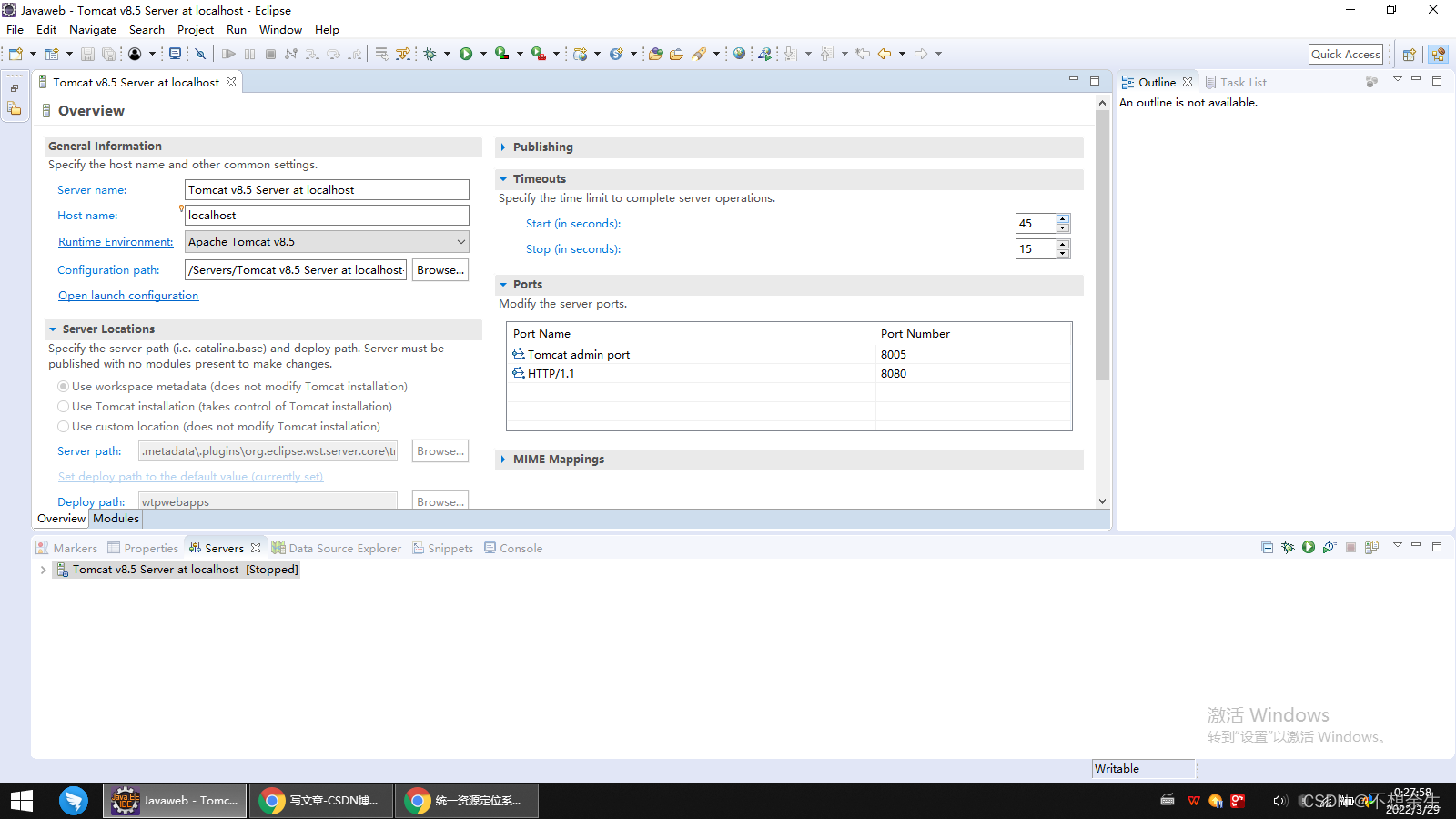Click the Server name input field
The width and height of the screenshot is (1456, 819).
tap(327, 190)
